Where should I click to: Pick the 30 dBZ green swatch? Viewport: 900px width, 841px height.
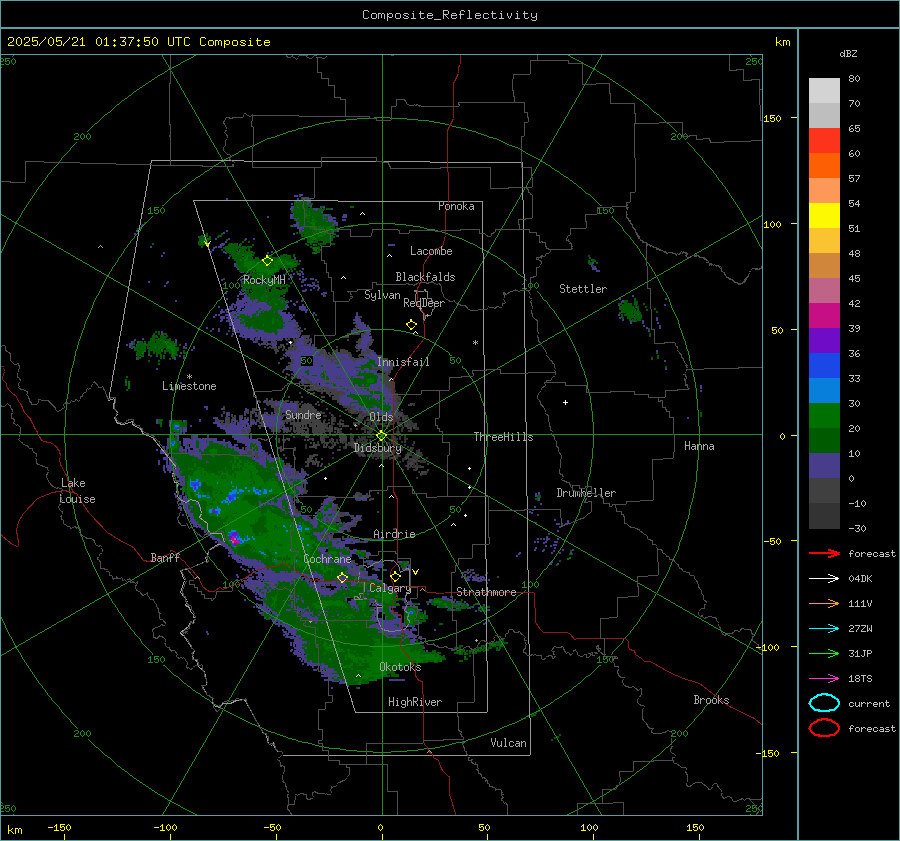(824, 415)
